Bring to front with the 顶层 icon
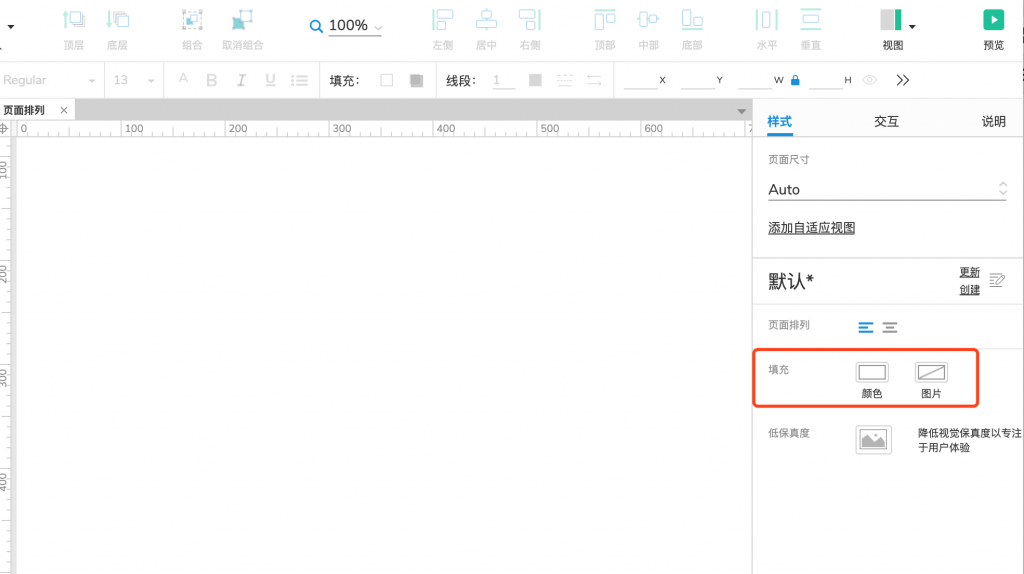 [x=74, y=20]
